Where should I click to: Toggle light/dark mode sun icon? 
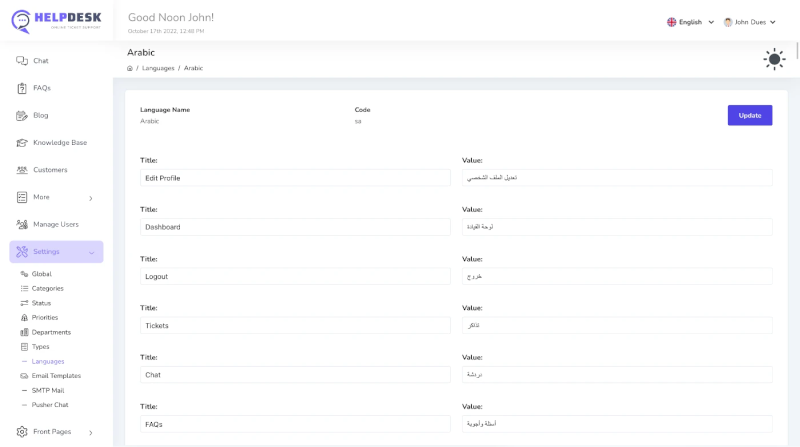pos(774,59)
